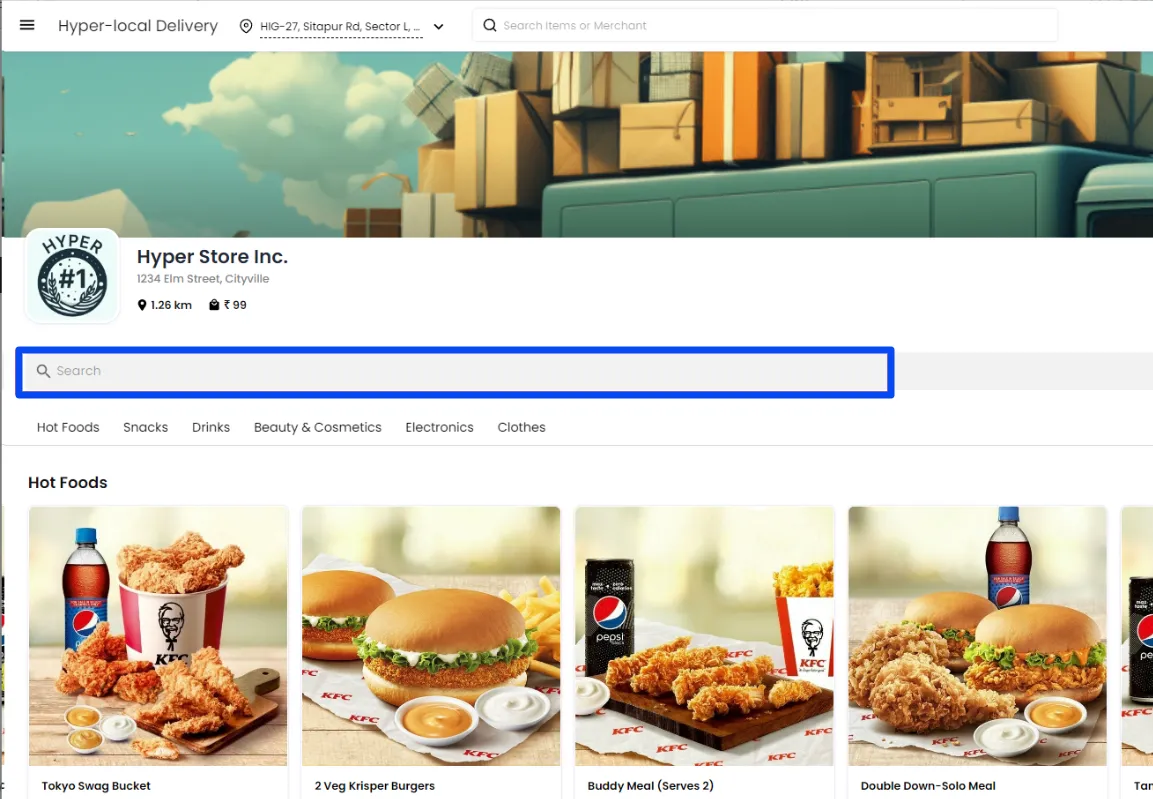
Task: Focus the Search Items or Merchant field
Action: tap(765, 26)
